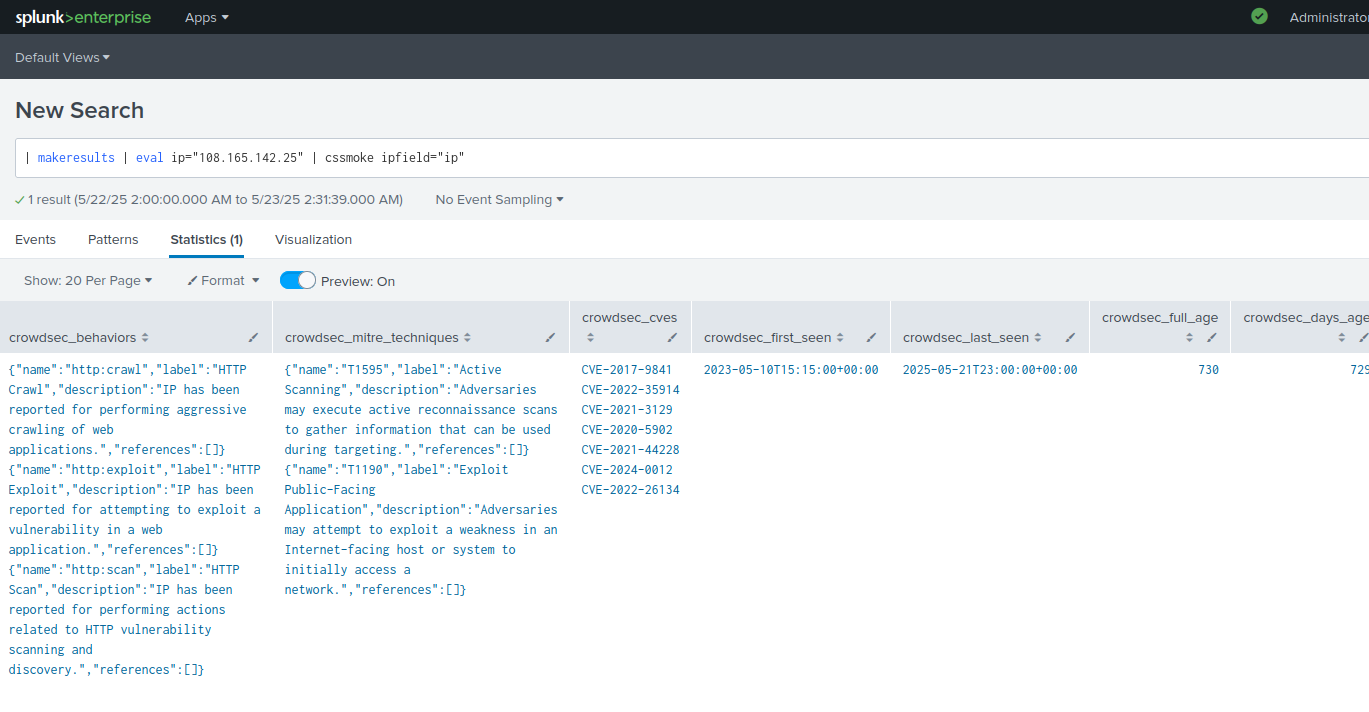Switch to the Visualization tab
The width and height of the screenshot is (1369, 712).
point(313,240)
